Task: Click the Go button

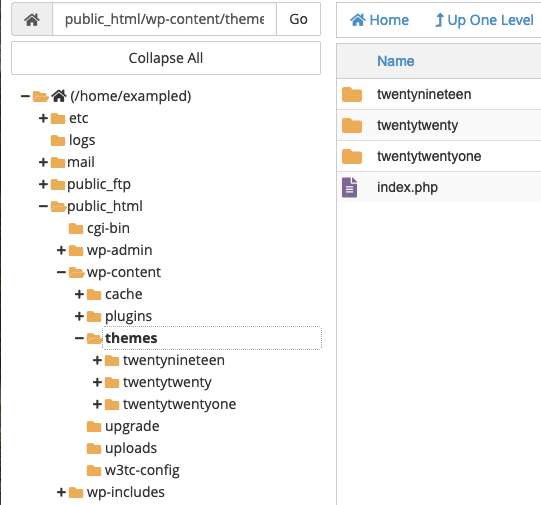Action: pos(298,19)
